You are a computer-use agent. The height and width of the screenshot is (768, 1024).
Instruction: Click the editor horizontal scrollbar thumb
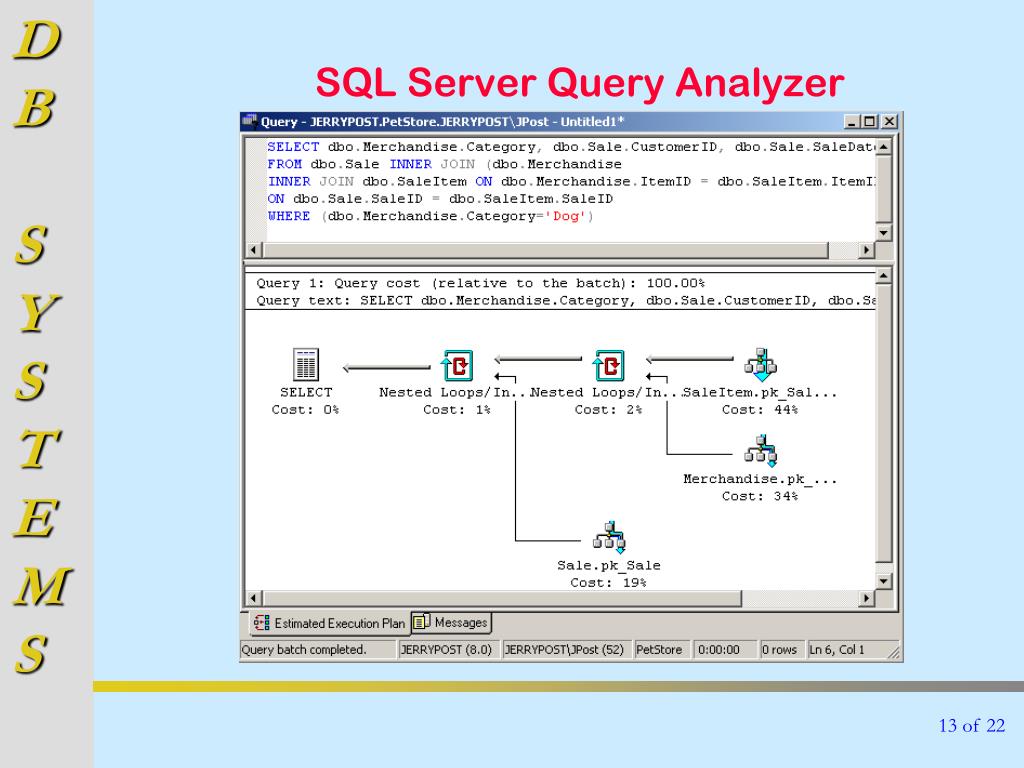pos(545,249)
